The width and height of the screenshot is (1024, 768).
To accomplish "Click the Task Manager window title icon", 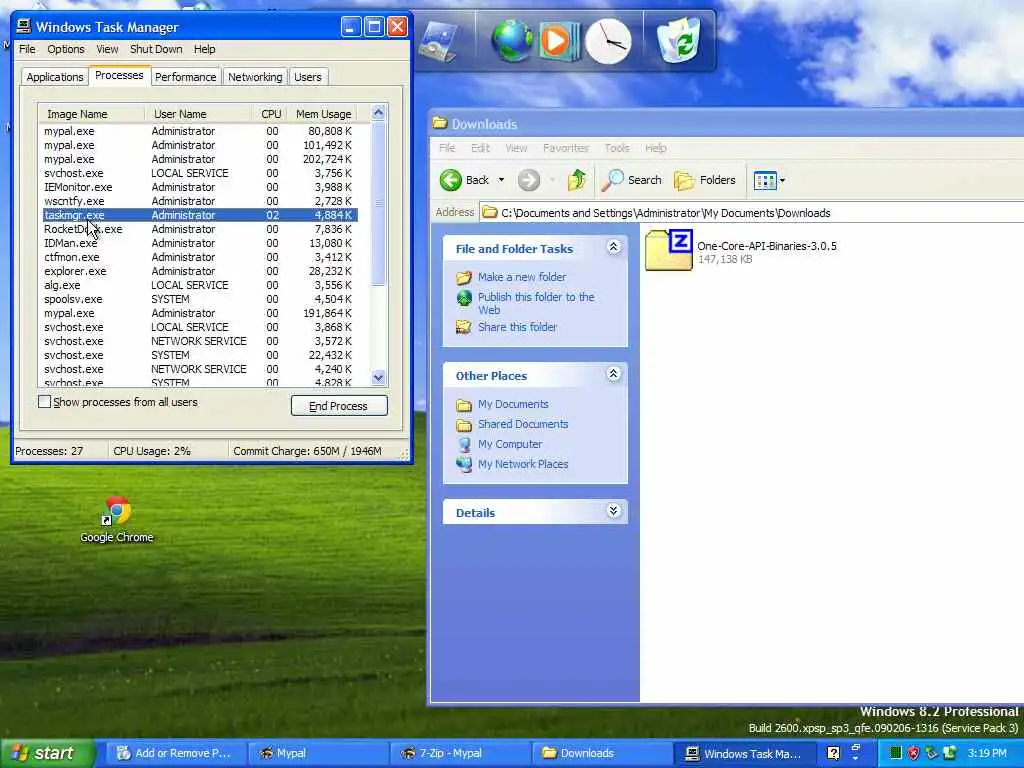I will click(x=24, y=26).
